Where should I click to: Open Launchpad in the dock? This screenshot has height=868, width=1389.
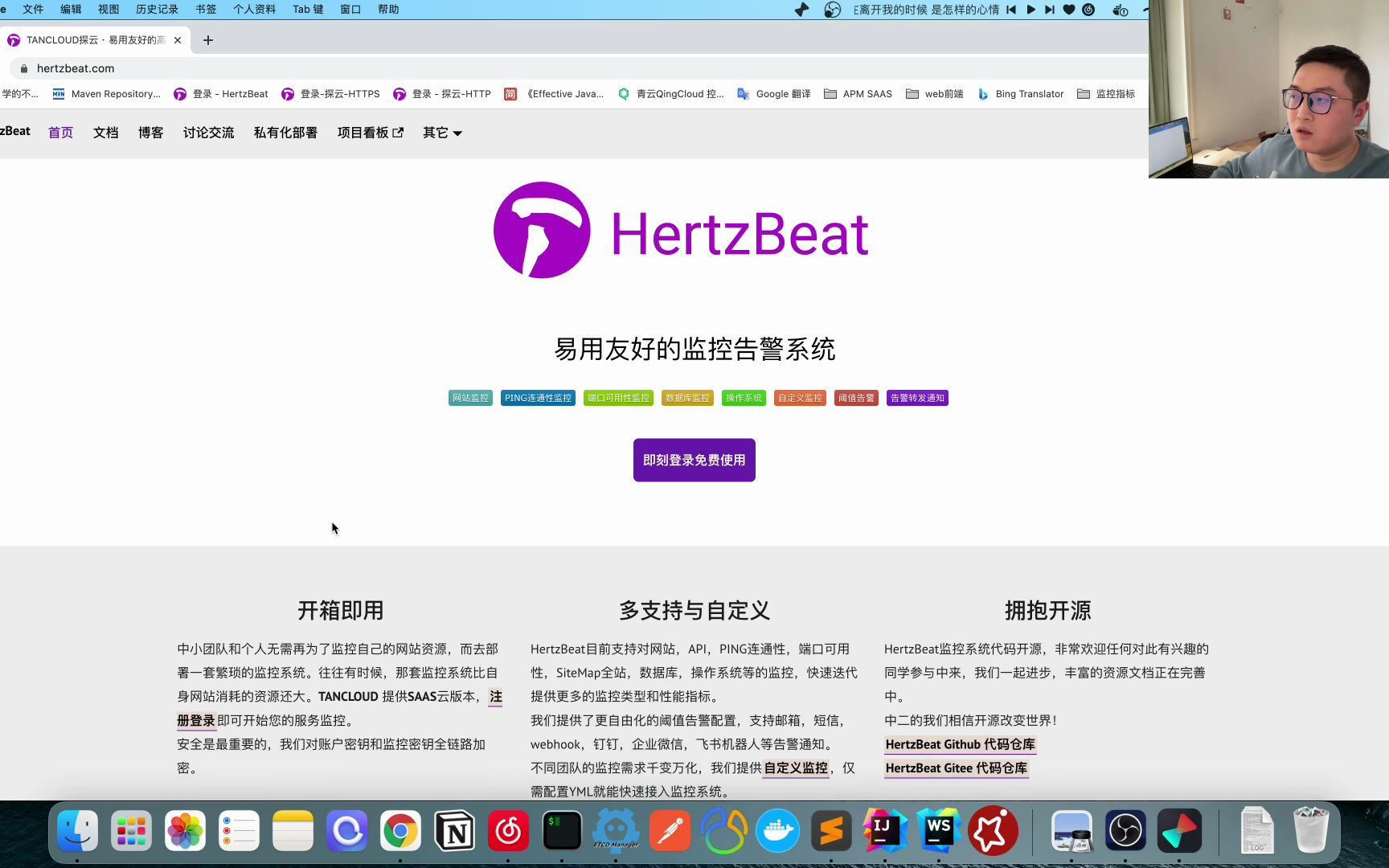(x=131, y=831)
